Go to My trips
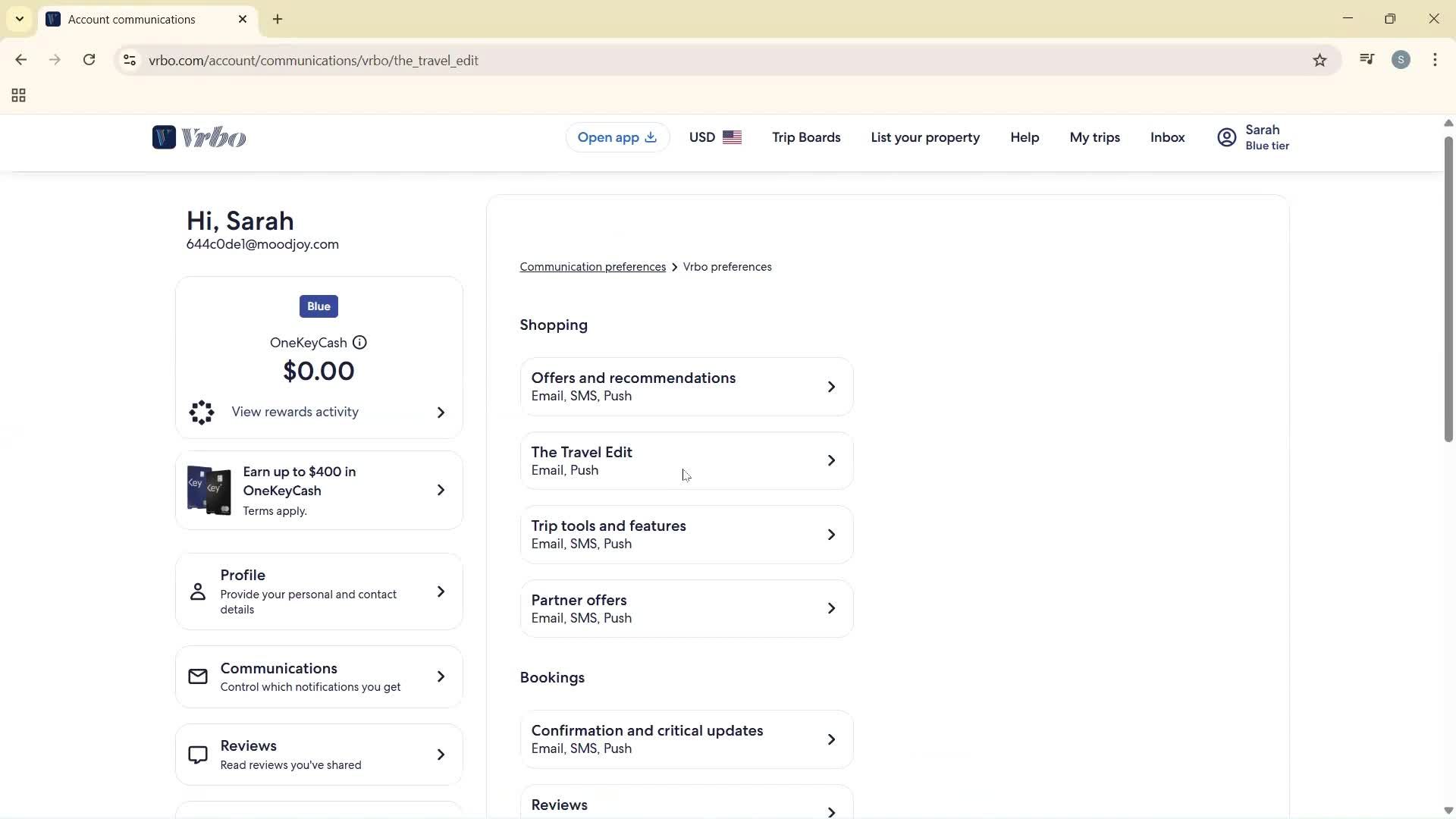Viewport: 1456px width, 819px height. tap(1094, 137)
